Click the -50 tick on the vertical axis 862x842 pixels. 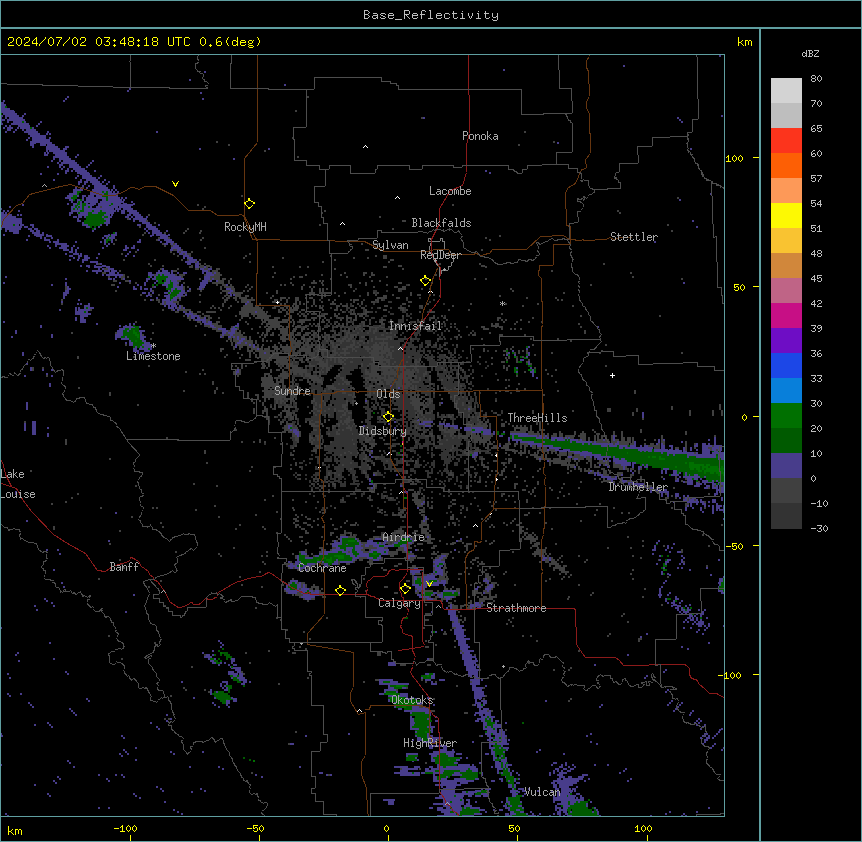[x=734, y=546]
